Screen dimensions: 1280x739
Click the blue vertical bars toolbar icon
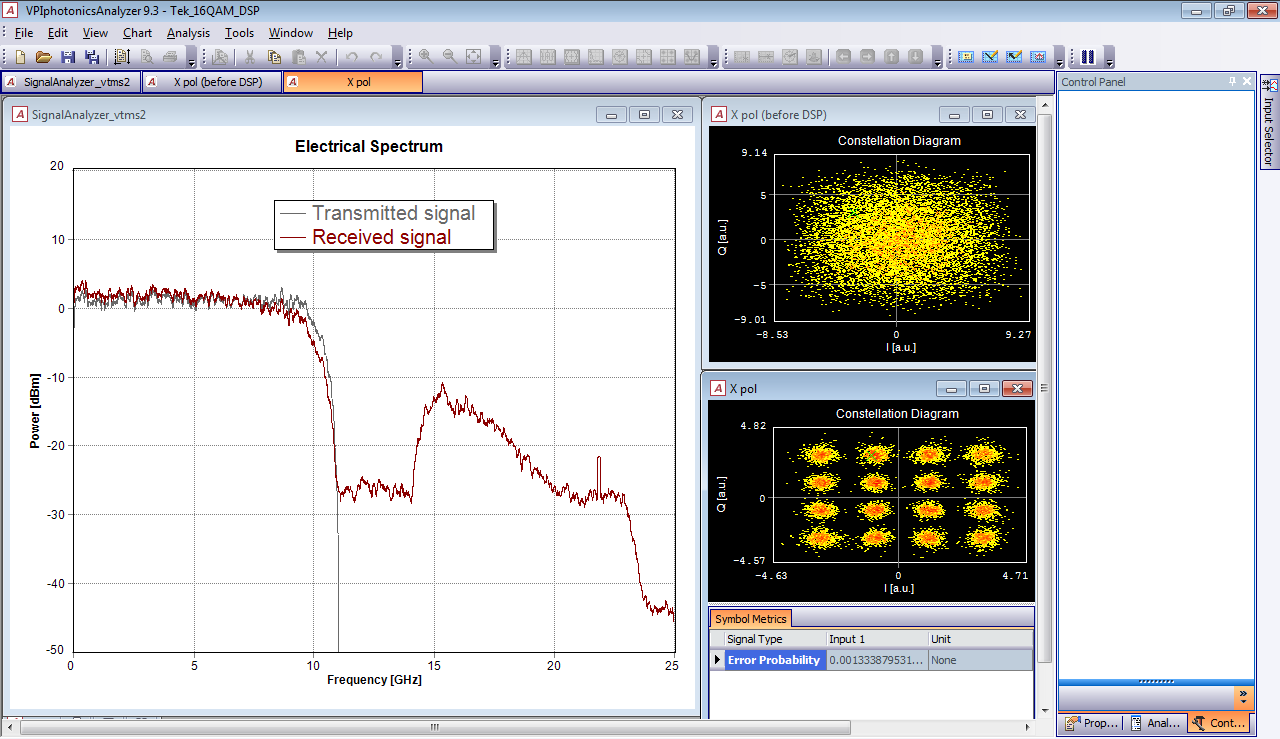pyautogui.click(x=1088, y=57)
